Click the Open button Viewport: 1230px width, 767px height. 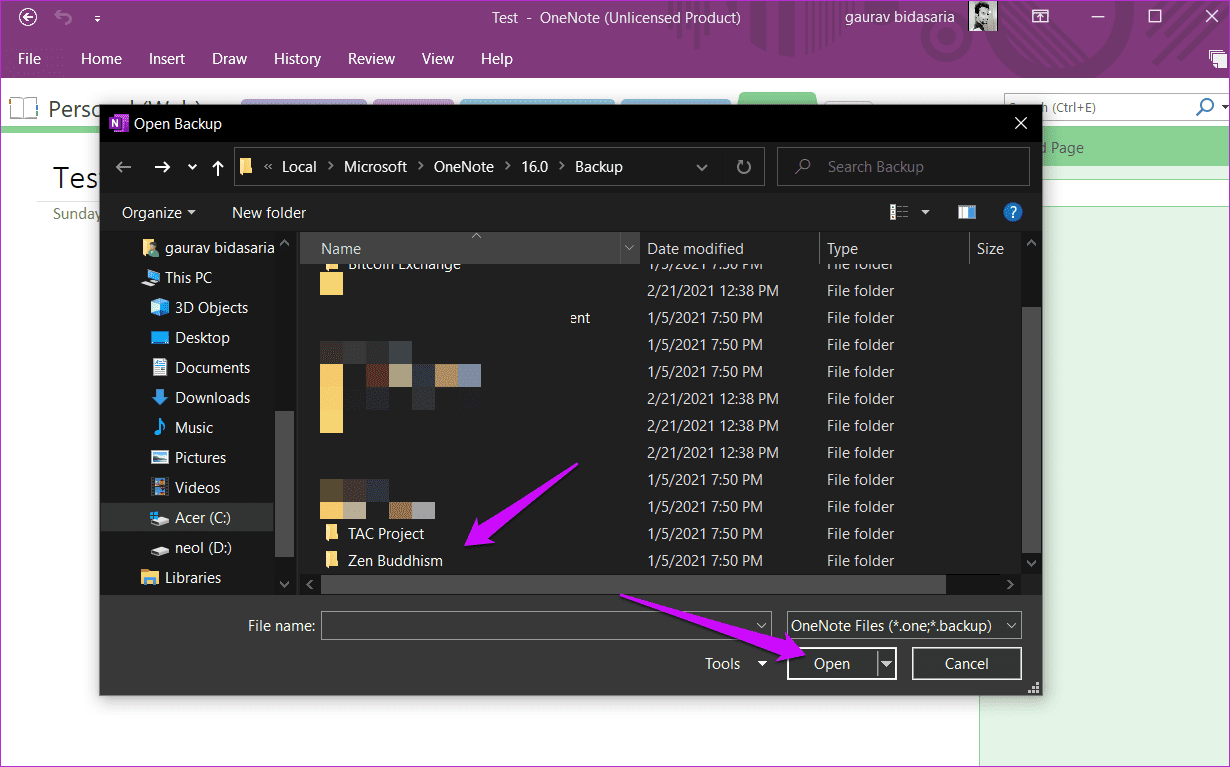tap(832, 663)
